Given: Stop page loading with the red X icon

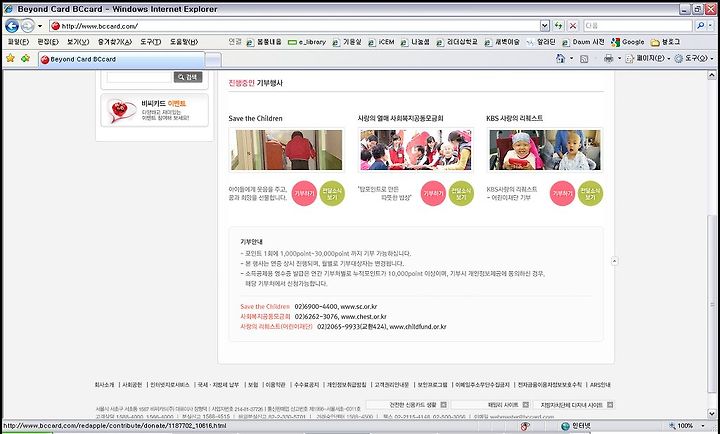Looking at the screenshot, I should pyautogui.click(x=573, y=26).
